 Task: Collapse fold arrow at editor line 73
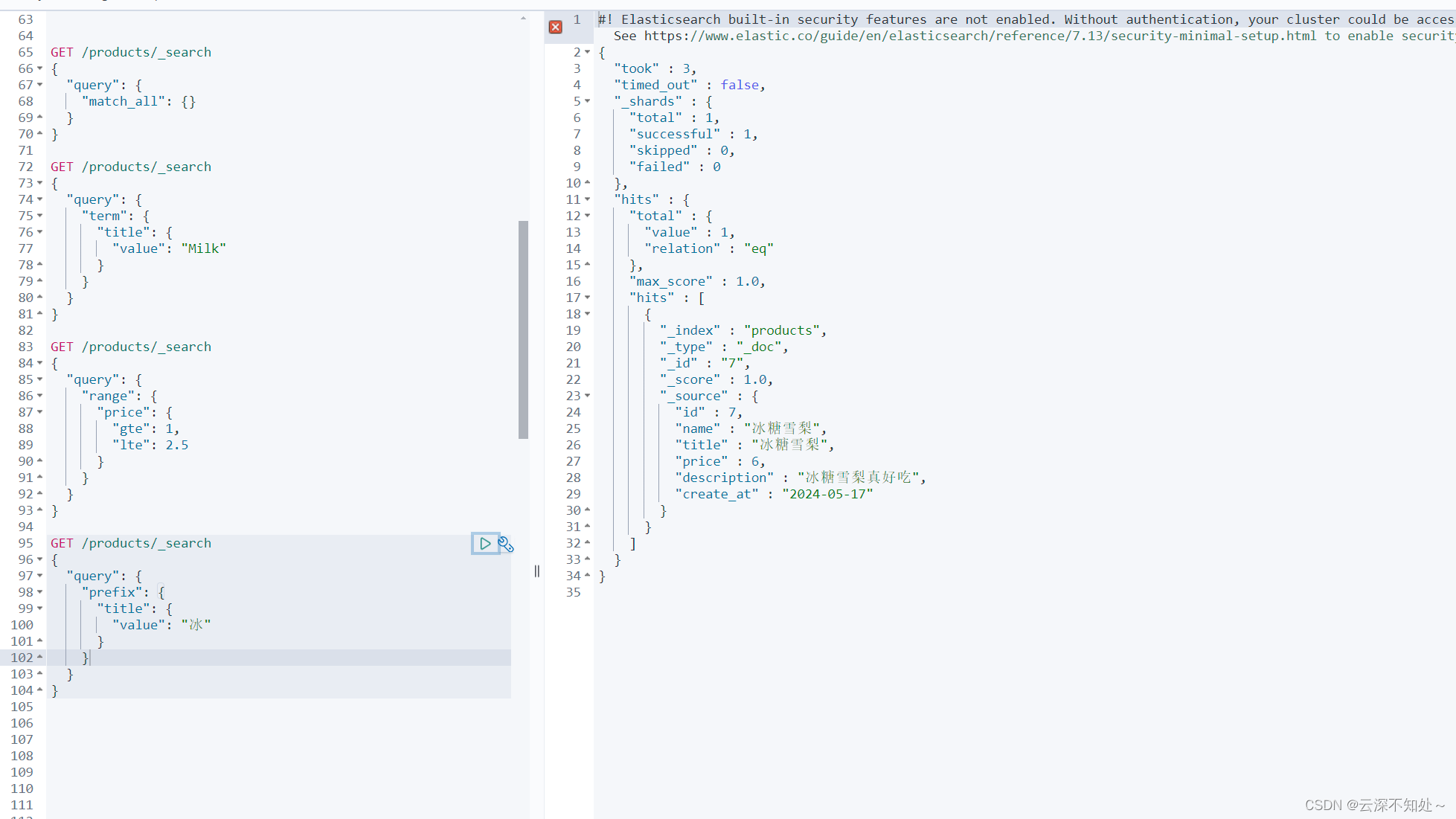click(40, 183)
